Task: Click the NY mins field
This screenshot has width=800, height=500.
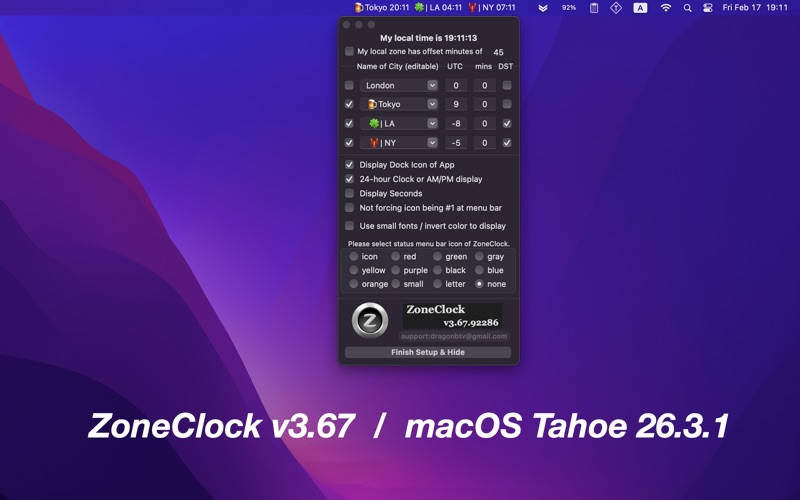Action: 484,143
